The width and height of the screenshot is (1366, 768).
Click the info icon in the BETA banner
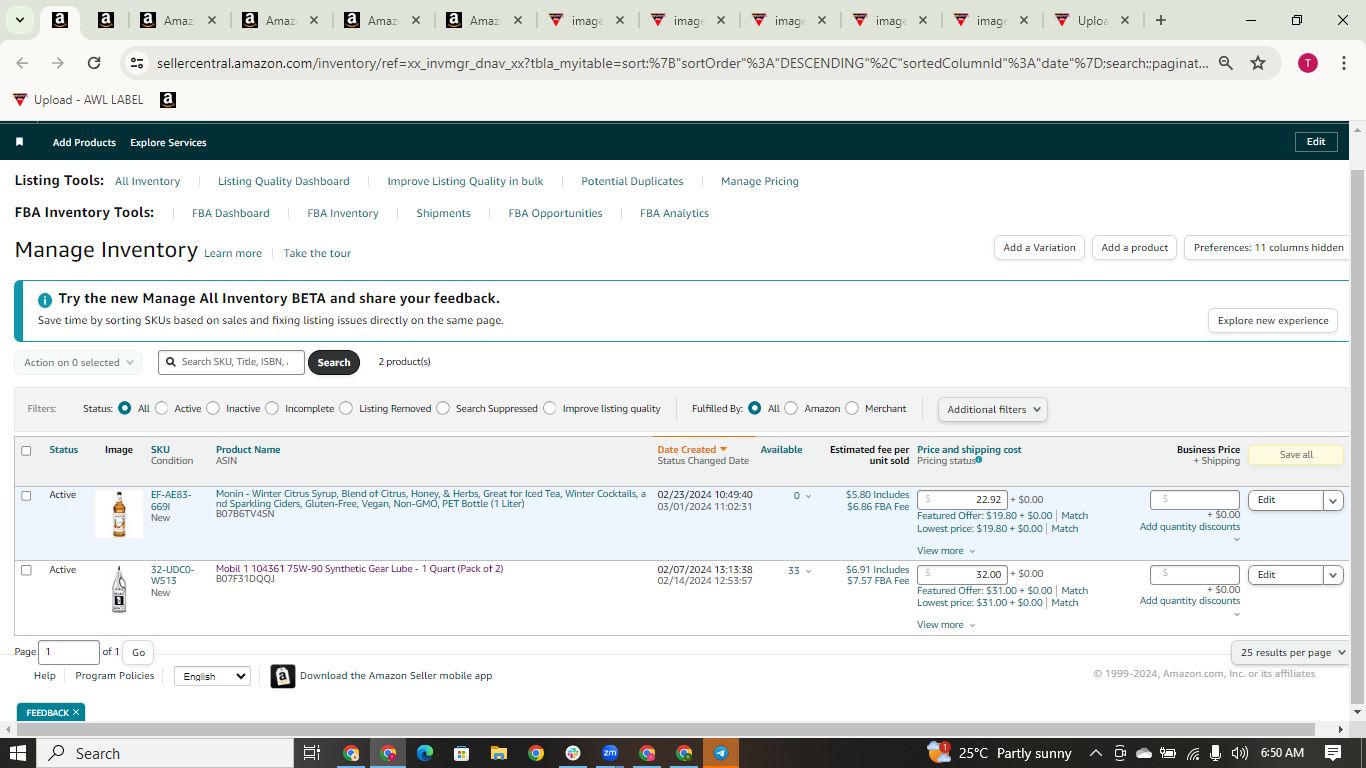point(45,299)
